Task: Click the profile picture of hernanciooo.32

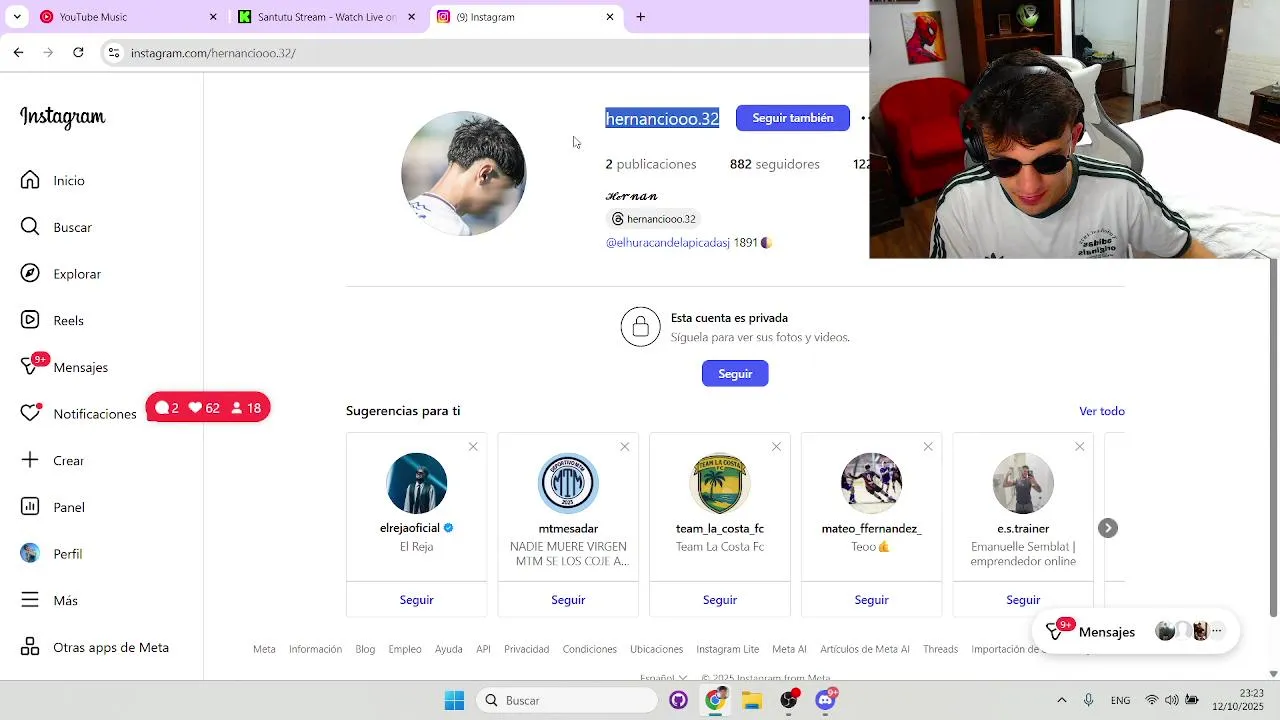Action: point(463,174)
